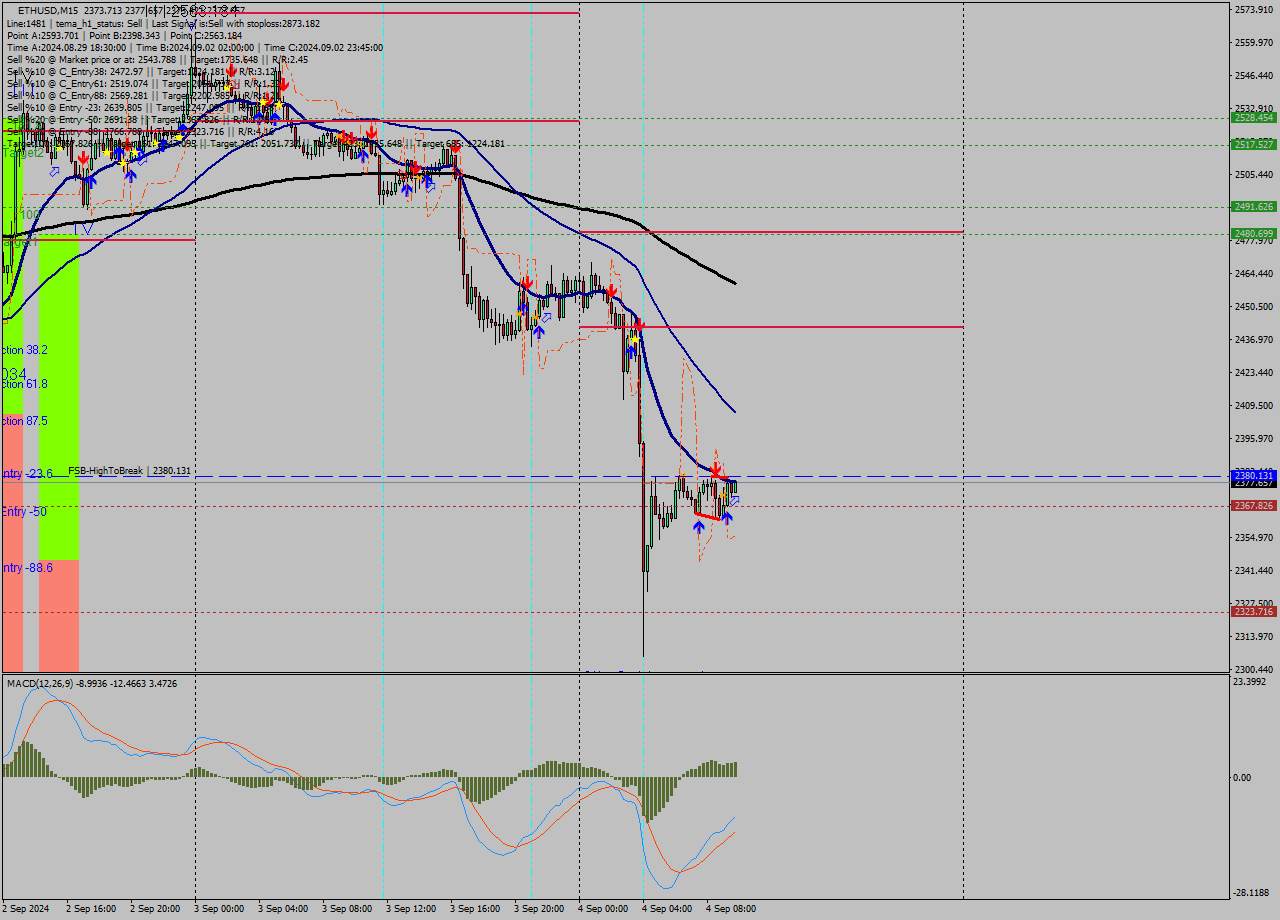Select the blue 2380.131 price tag on the axis
Screen dimensions: 1280x920
coord(1253,476)
